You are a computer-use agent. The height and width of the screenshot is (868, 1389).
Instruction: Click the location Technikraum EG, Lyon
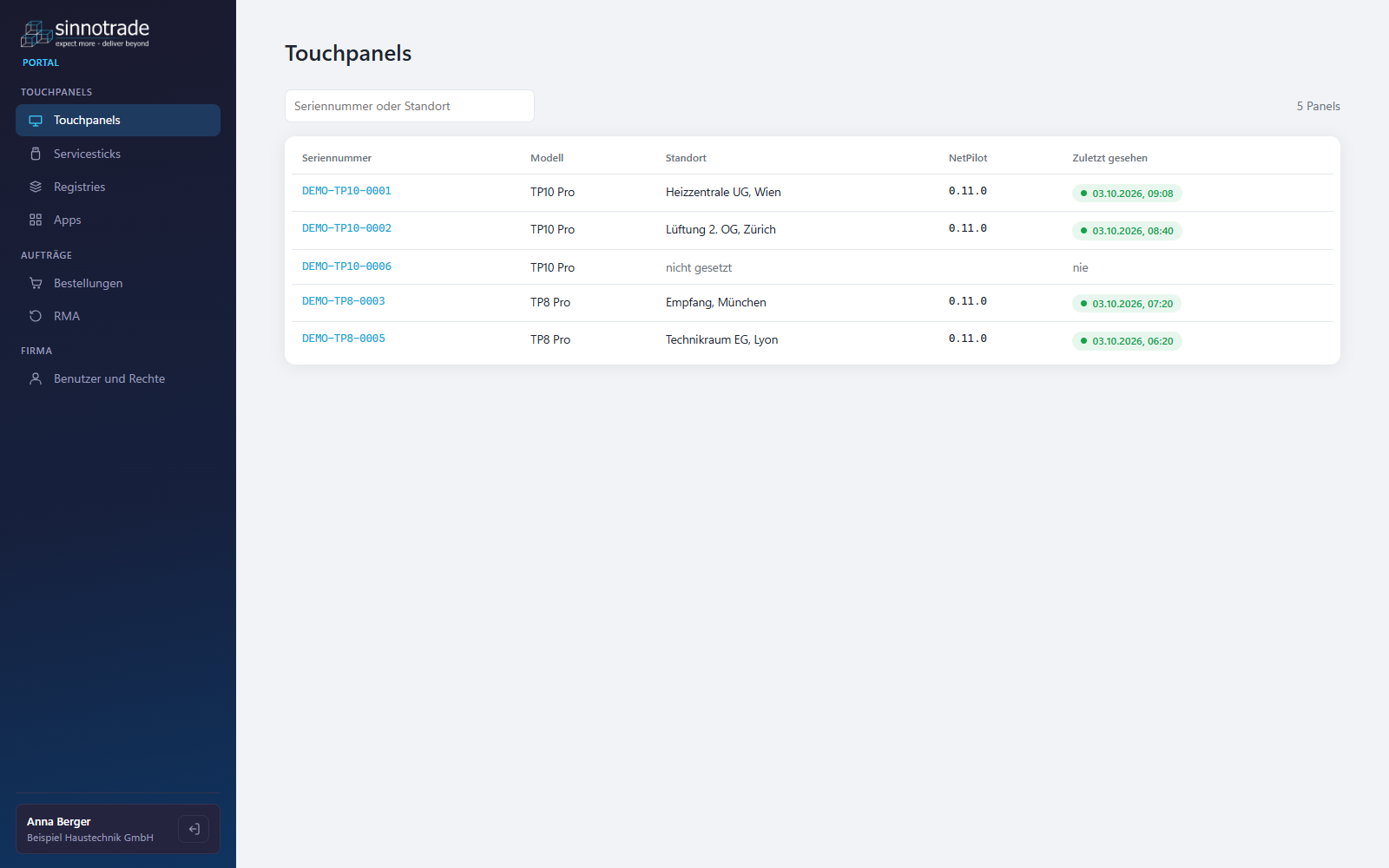tap(721, 339)
